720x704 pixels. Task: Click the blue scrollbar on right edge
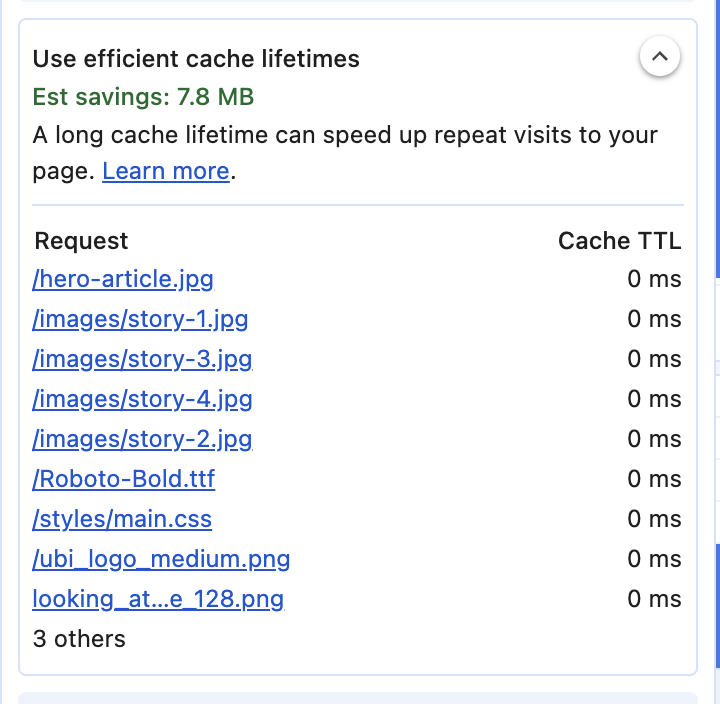point(716,140)
